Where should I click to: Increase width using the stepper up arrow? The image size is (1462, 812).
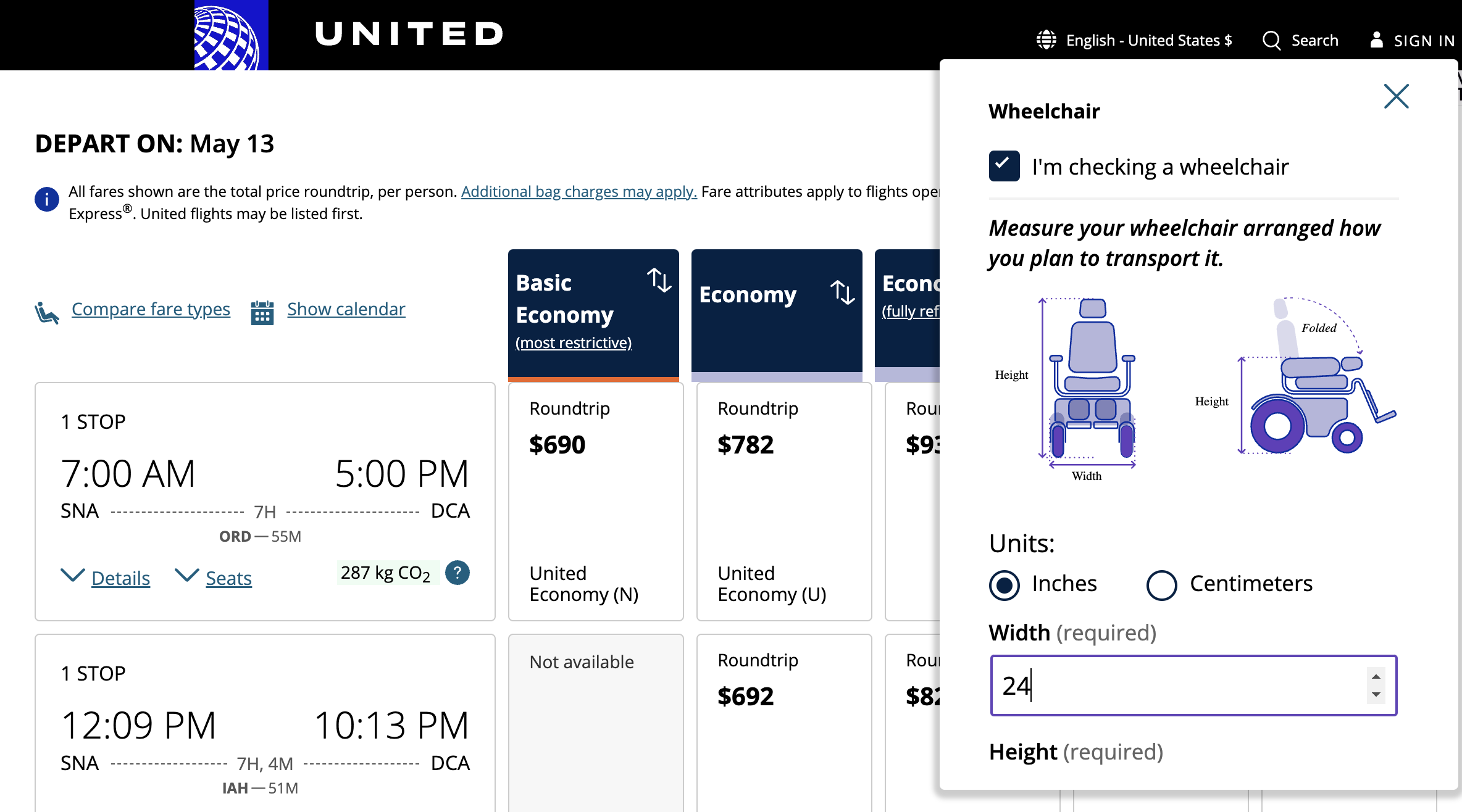coord(1376,676)
